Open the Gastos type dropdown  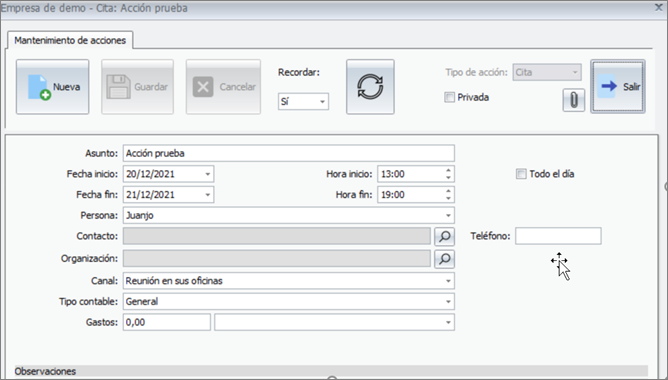click(448, 322)
